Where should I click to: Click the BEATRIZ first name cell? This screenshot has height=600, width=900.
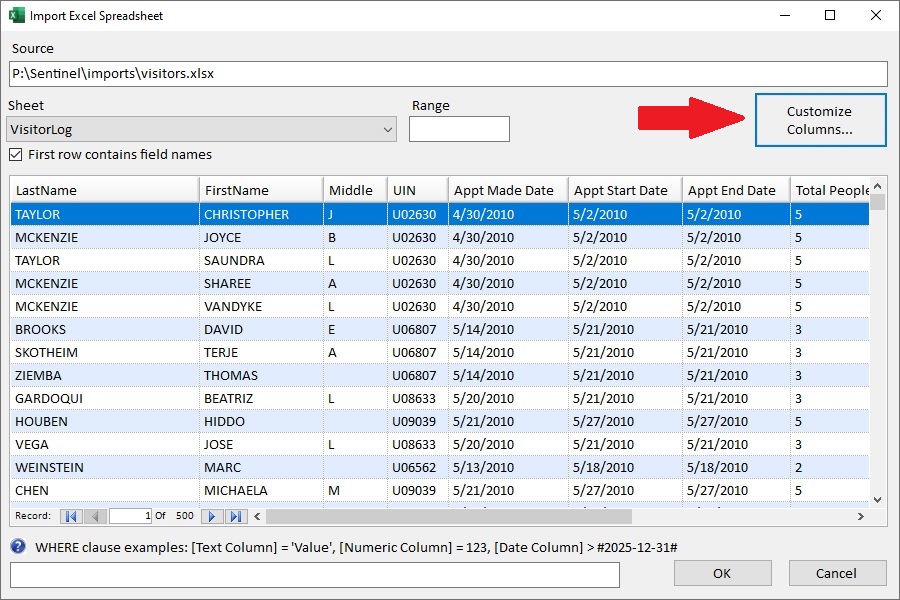[261, 398]
